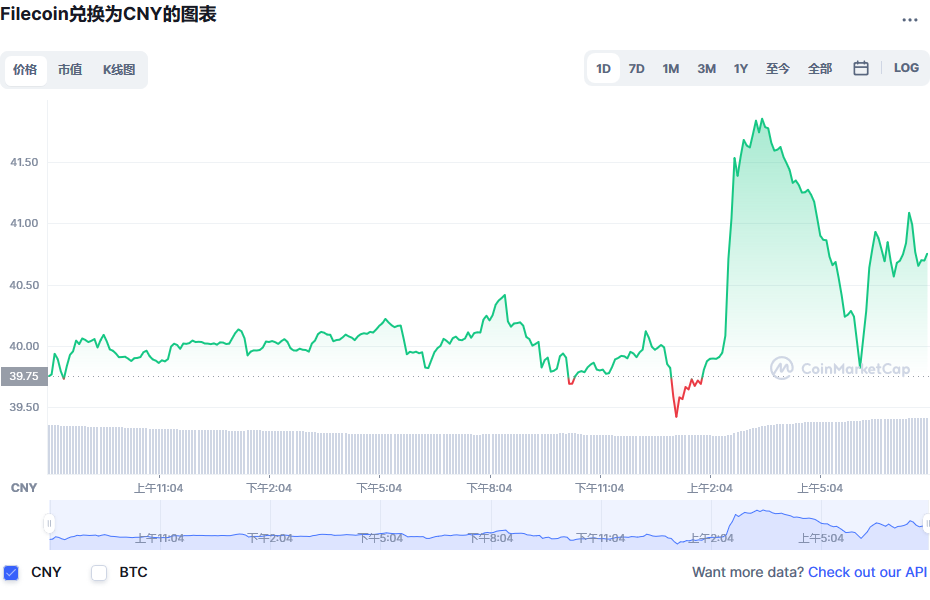
Task: Select the 3M time range
Action: (x=706, y=69)
